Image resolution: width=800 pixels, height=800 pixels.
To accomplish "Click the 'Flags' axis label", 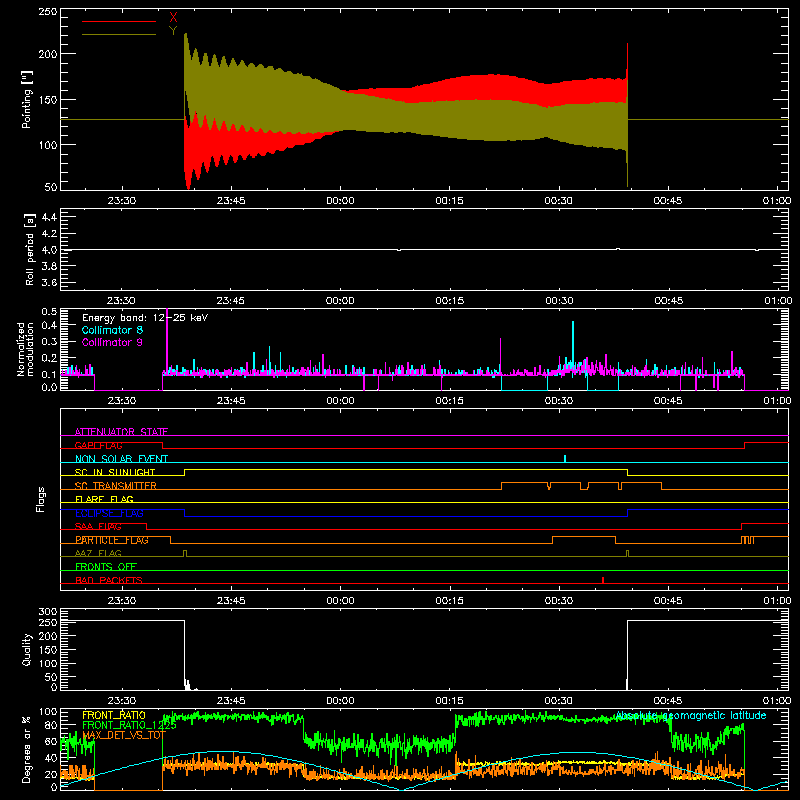I will (x=40, y=499).
